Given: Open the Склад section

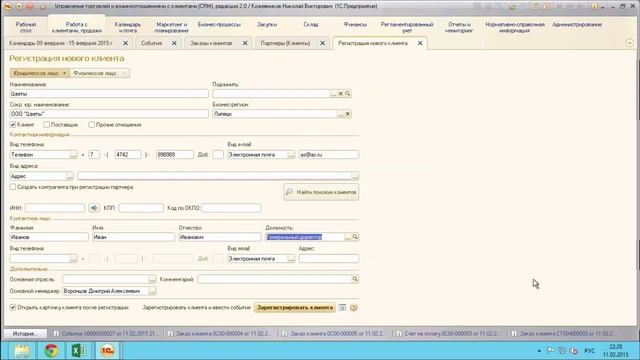Looking at the screenshot, I should (311, 24).
